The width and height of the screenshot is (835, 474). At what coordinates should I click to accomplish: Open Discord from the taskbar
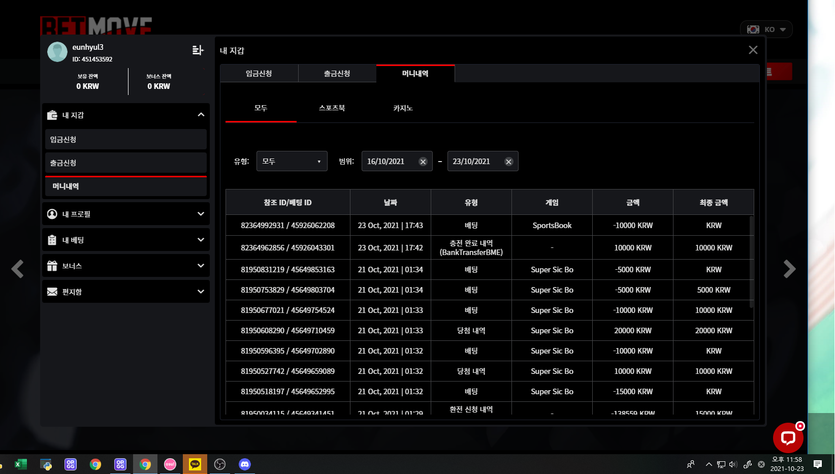pos(244,464)
